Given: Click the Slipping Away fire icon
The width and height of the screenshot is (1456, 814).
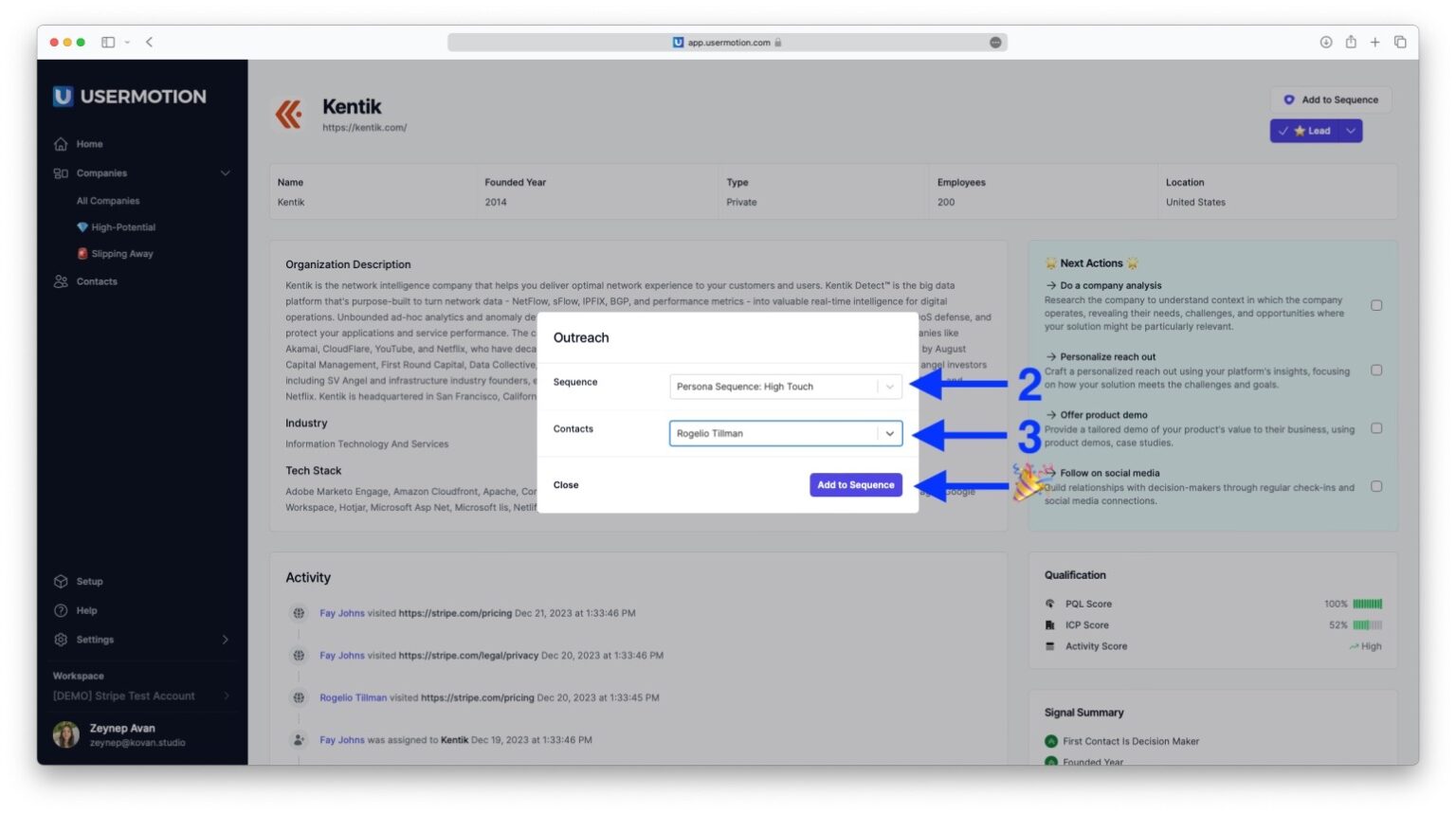Looking at the screenshot, I should click(x=82, y=253).
